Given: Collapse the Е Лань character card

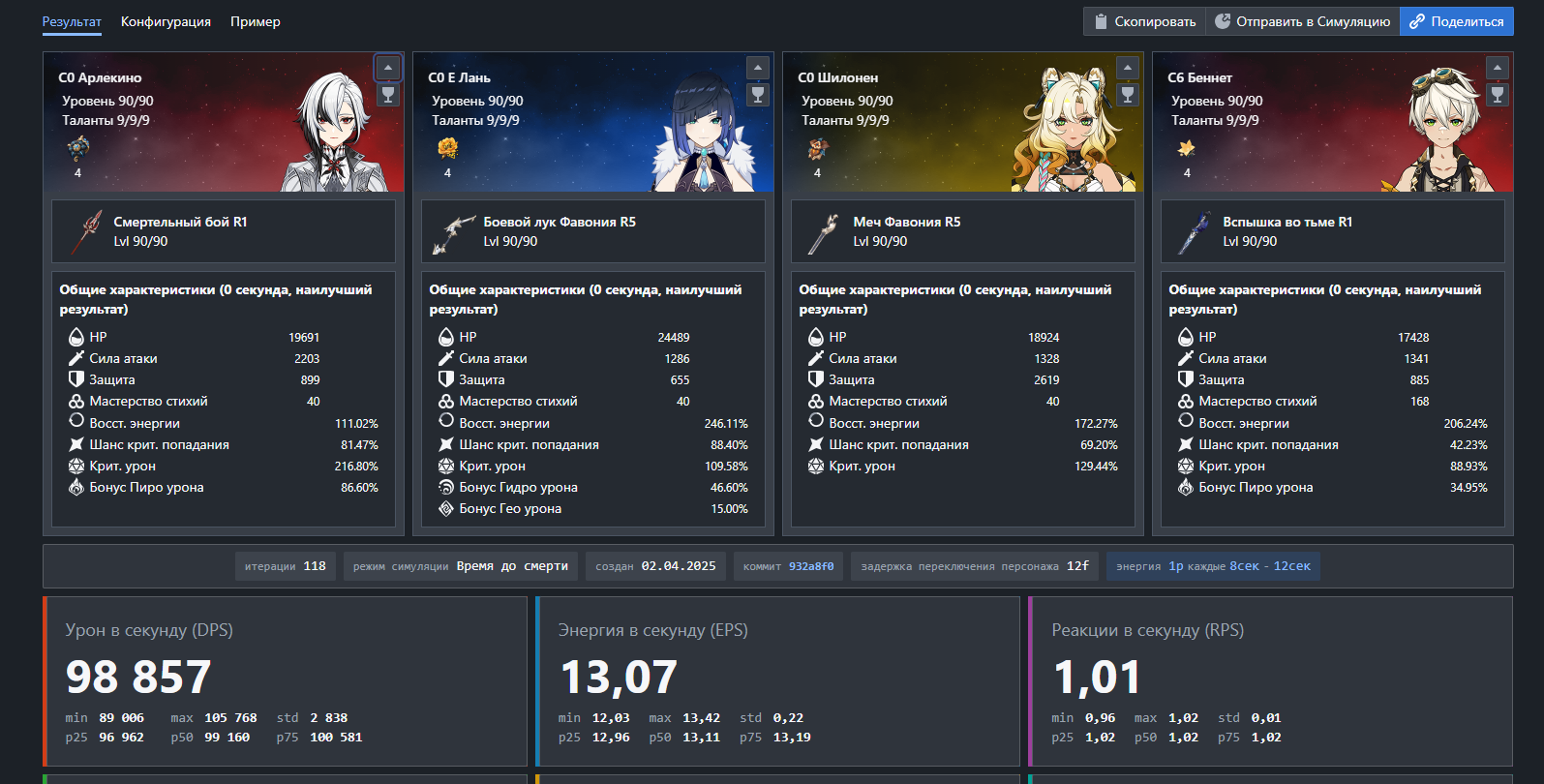Looking at the screenshot, I should (x=758, y=68).
